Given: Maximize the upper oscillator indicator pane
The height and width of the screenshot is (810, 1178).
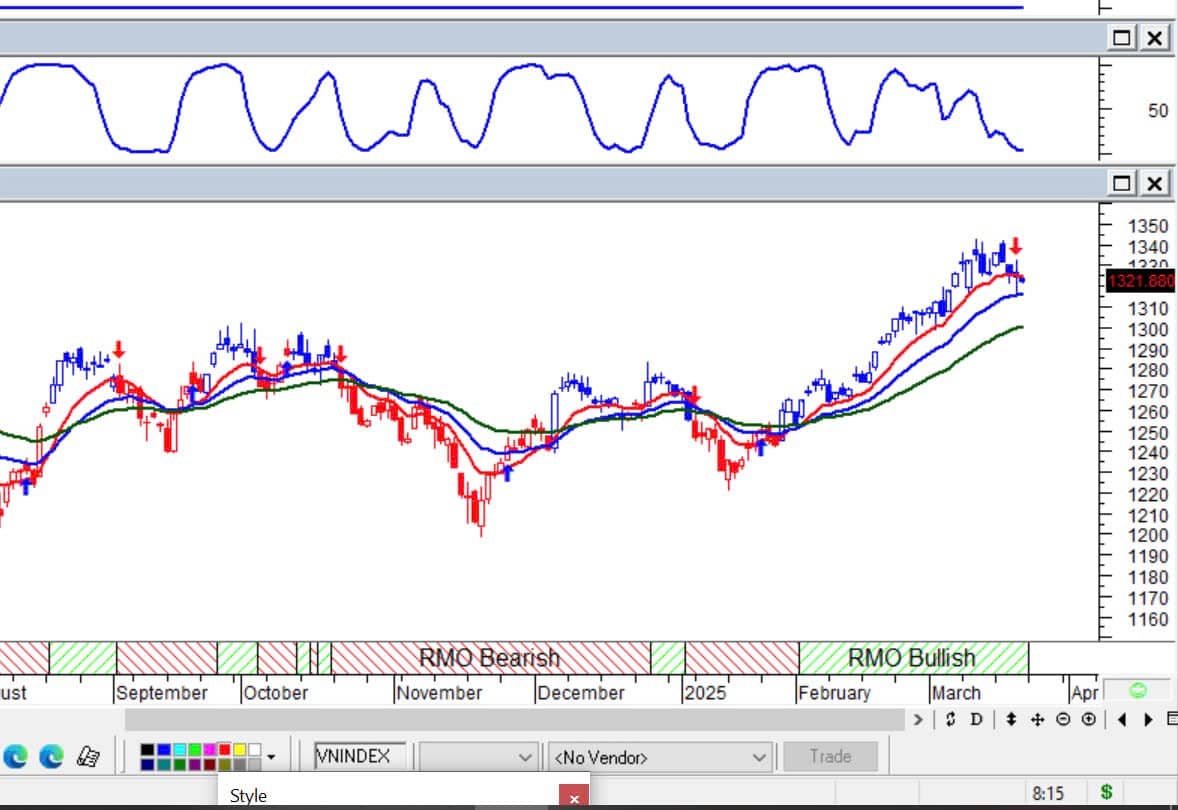Looking at the screenshot, I should pos(1122,38).
